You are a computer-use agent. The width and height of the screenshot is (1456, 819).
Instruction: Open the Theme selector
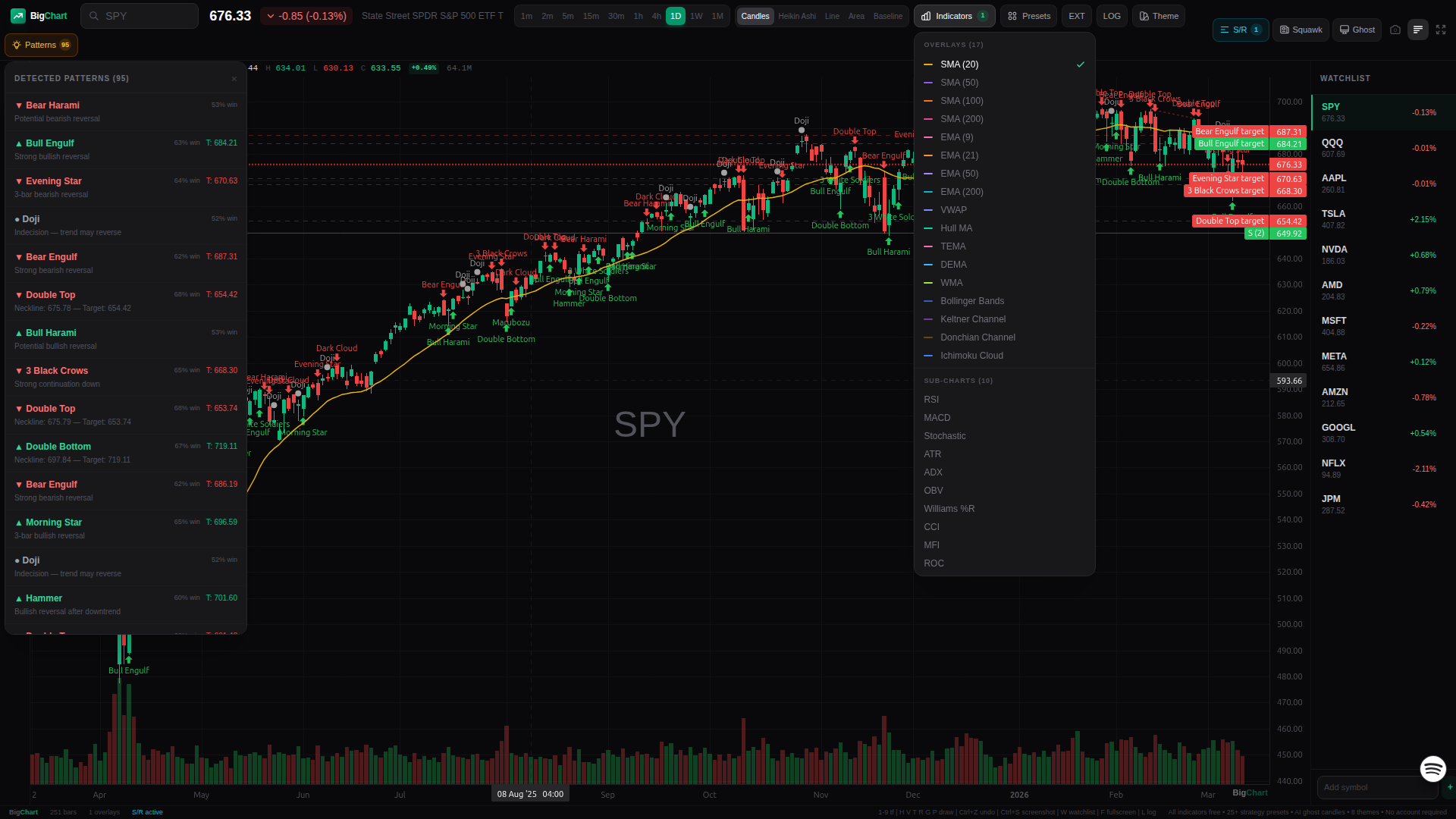point(1158,16)
